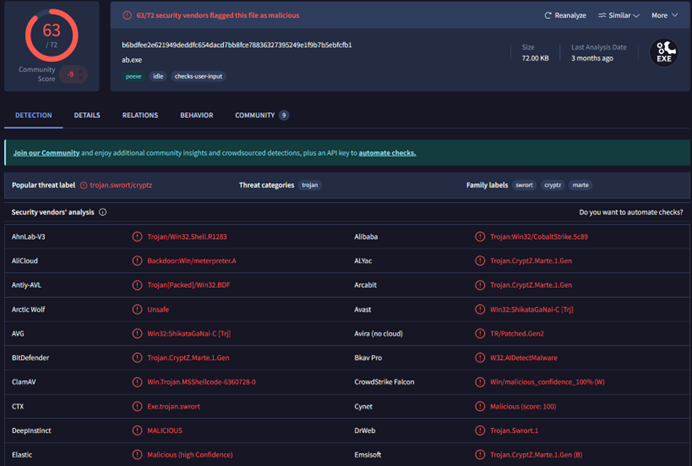Downvote the community score with the down arrow

[x=80, y=78]
